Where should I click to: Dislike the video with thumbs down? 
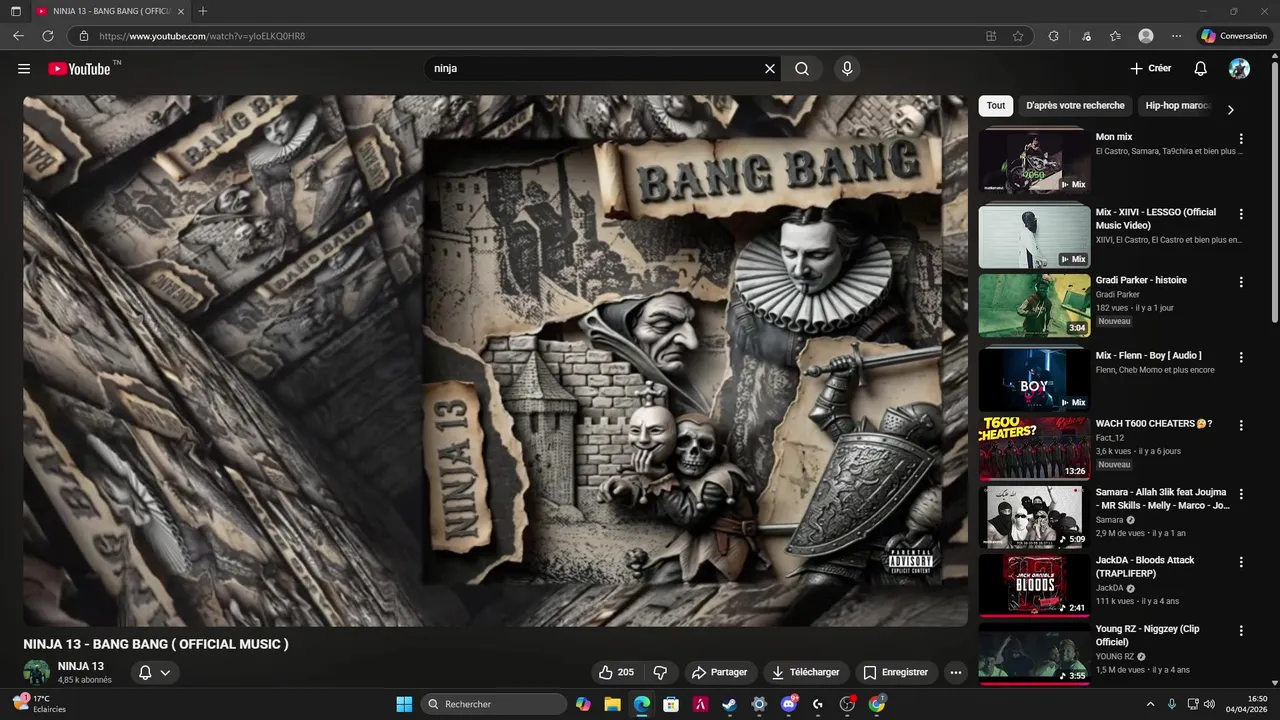tap(660, 672)
